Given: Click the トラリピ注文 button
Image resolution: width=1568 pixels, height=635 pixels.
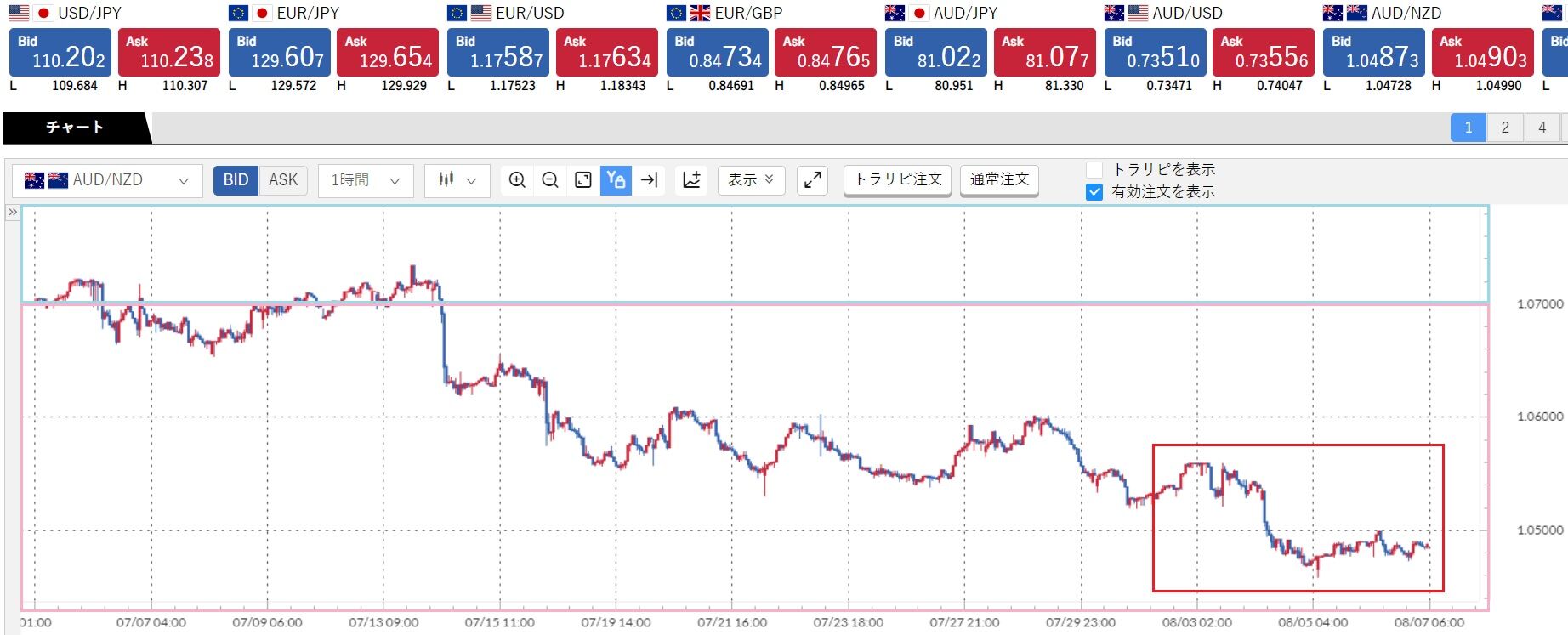Looking at the screenshot, I should [x=897, y=180].
